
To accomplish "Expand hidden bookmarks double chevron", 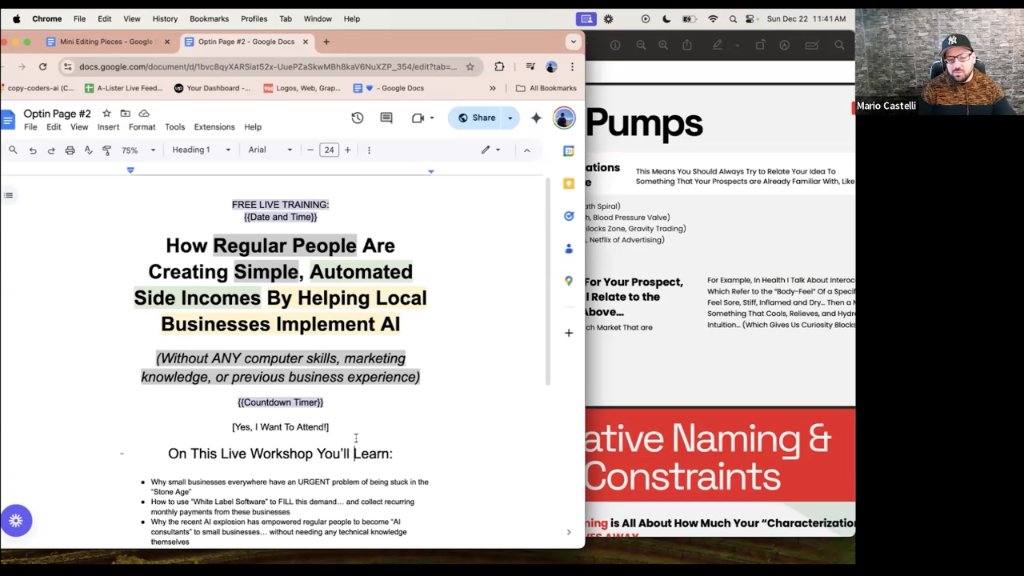I will click(x=492, y=88).
